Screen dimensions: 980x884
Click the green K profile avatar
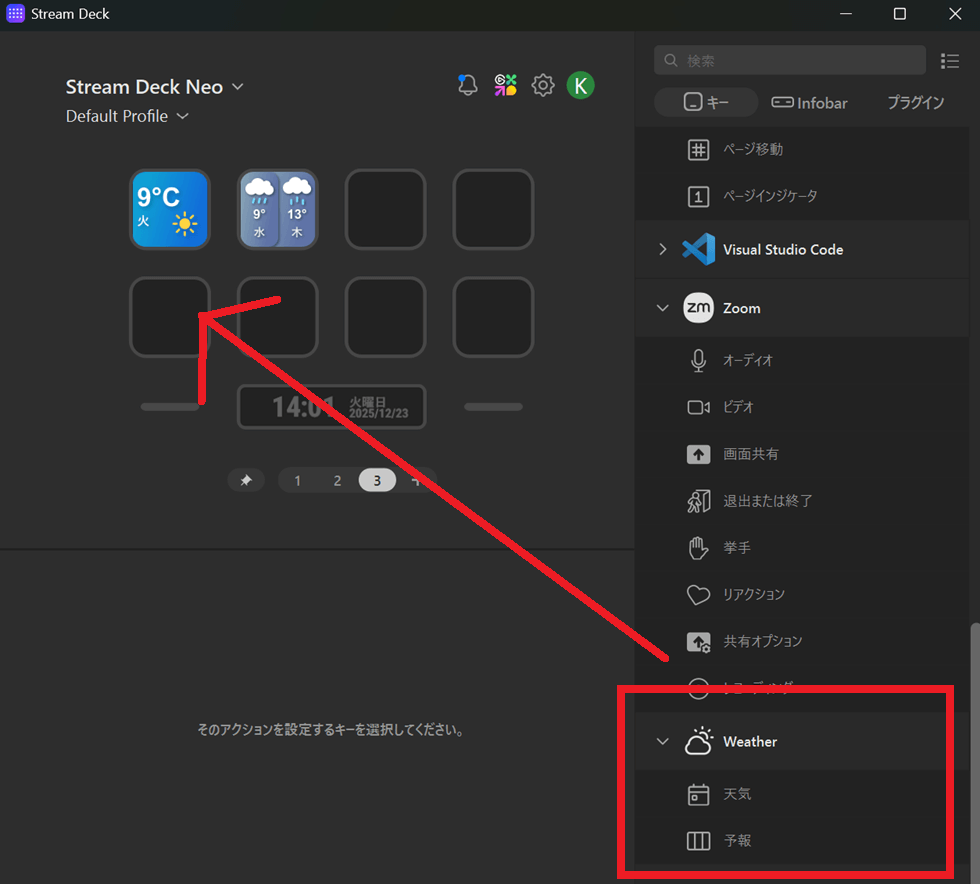point(580,86)
